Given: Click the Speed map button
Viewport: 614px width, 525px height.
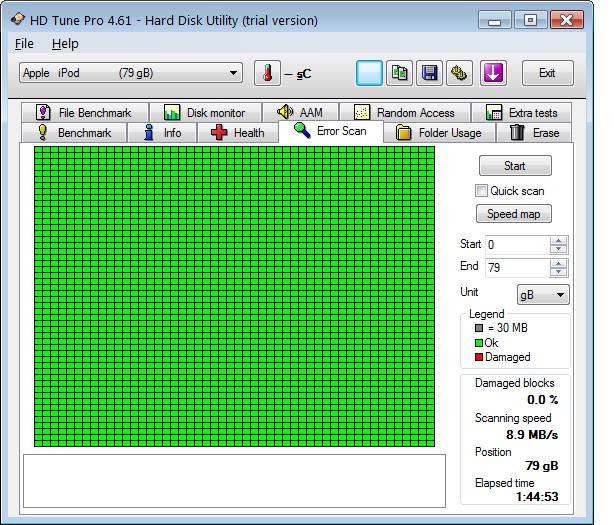Looking at the screenshot, I should (x=514, y=214).
